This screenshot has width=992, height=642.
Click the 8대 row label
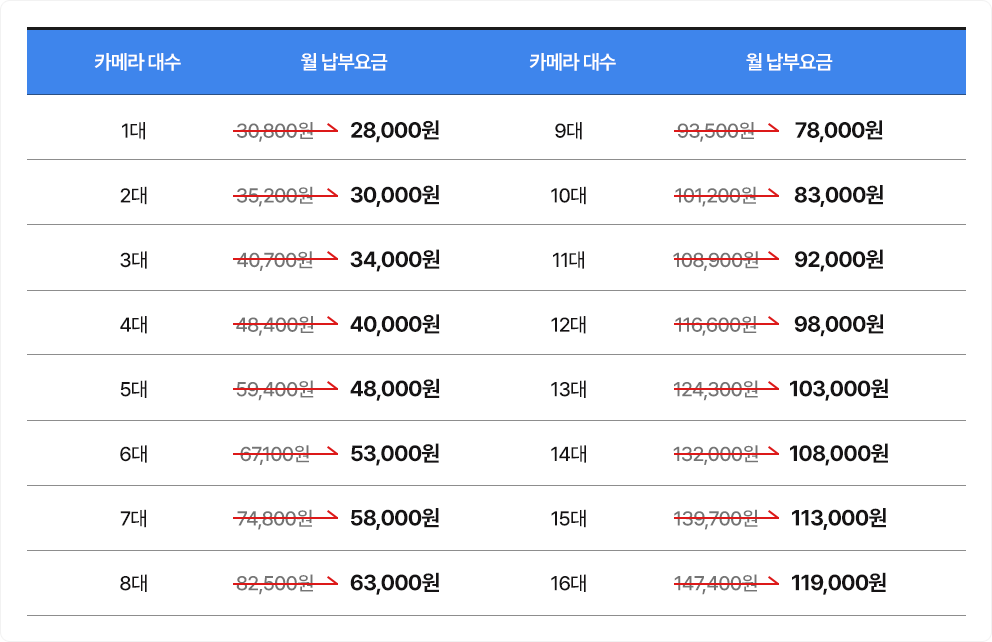click(133, 583)
